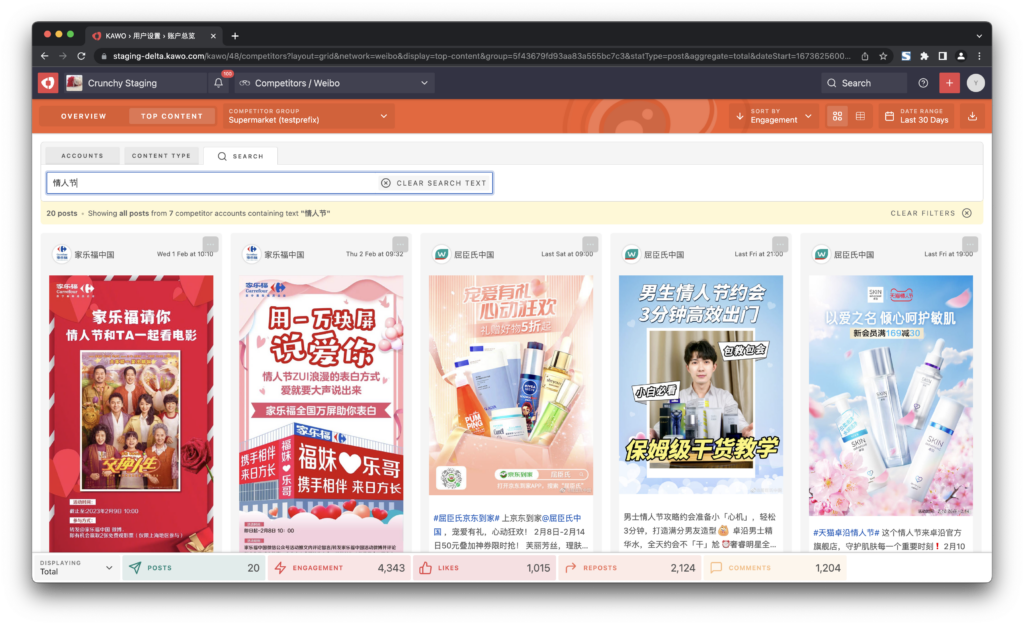Click the Engagement stat tile

339,568
